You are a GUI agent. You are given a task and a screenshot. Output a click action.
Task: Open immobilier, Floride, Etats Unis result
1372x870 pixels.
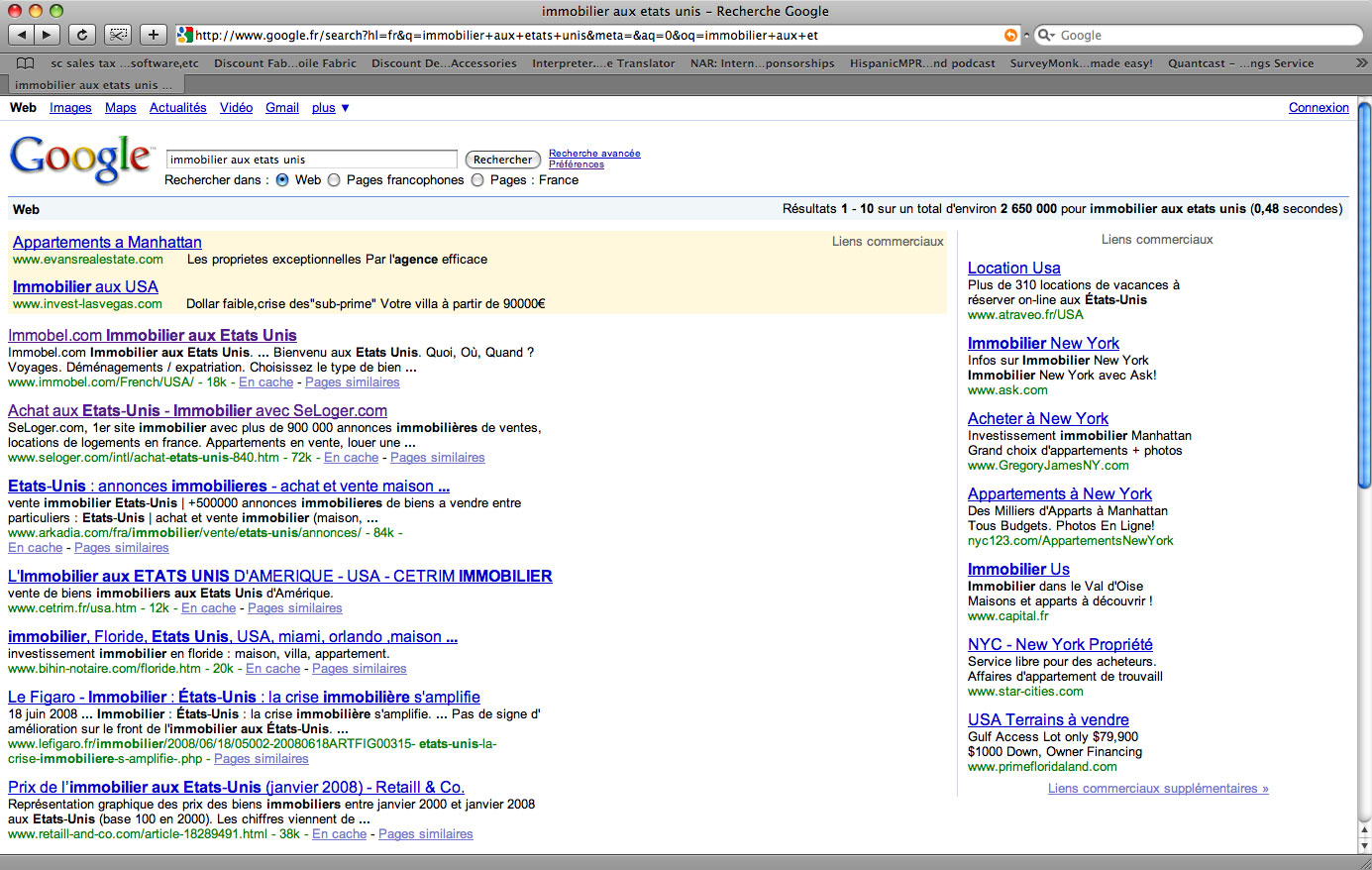(233, 637)
